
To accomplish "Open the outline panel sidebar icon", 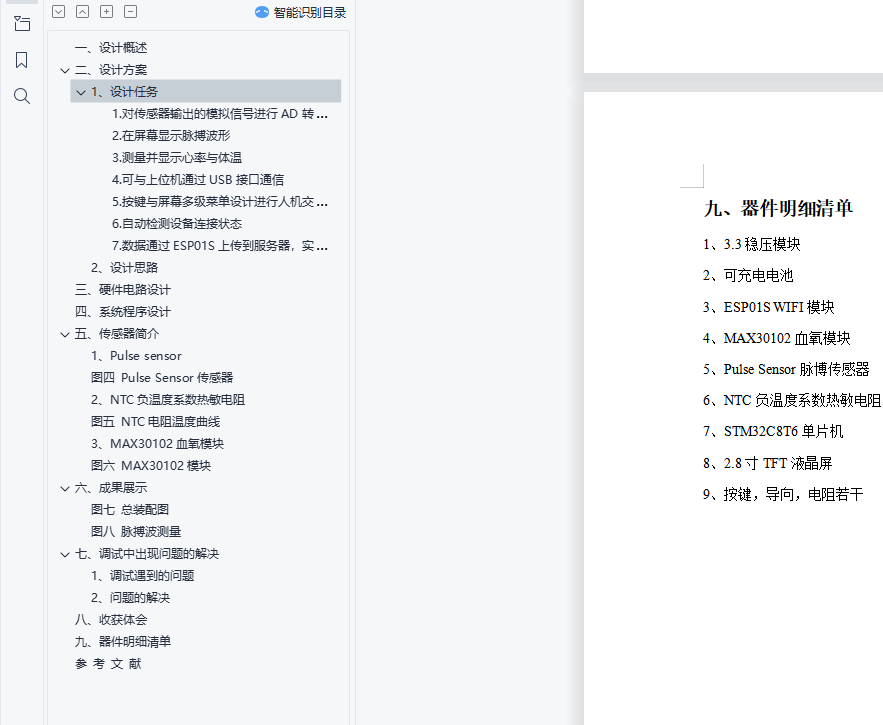I will tap(21, 24).
